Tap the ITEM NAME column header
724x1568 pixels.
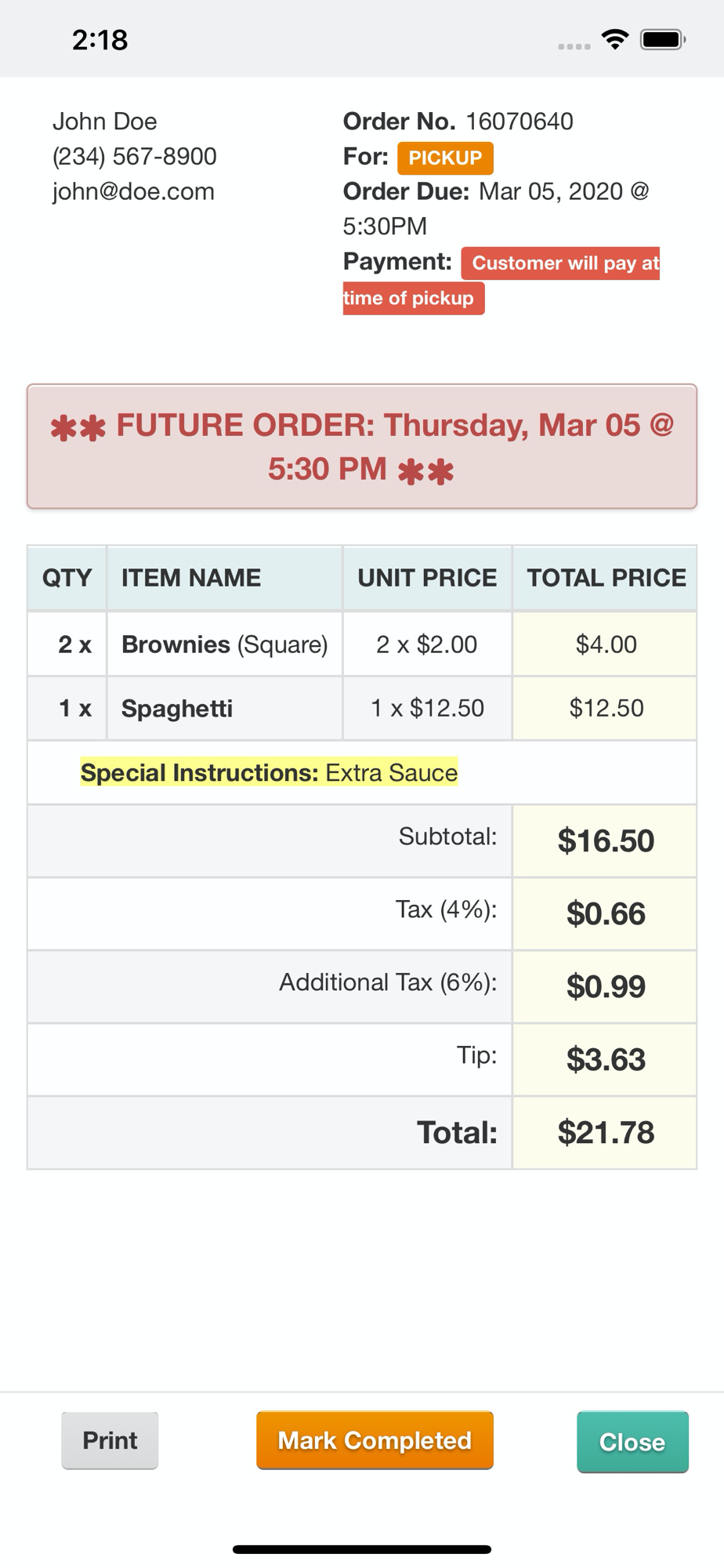point(191,578)
